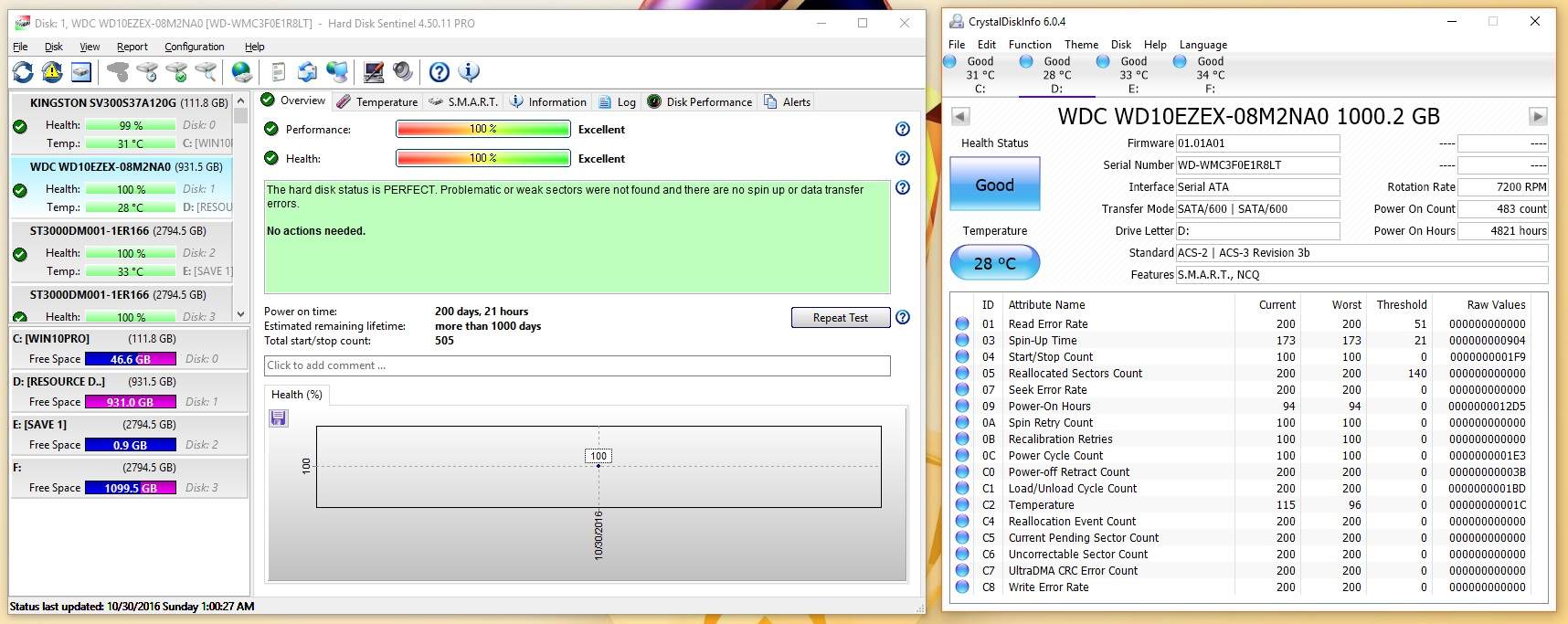Click the globe and monitor network icon
This screenshot has height=624, width=1568.
pos(337,71)
